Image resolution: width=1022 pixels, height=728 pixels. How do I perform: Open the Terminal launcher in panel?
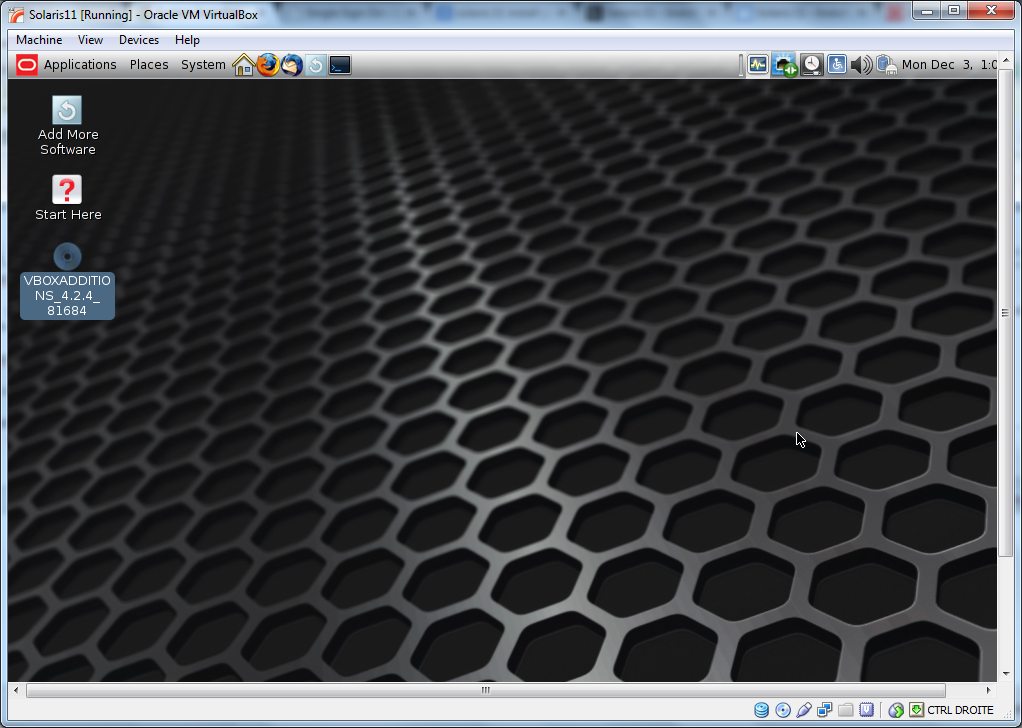coord(340,65)
